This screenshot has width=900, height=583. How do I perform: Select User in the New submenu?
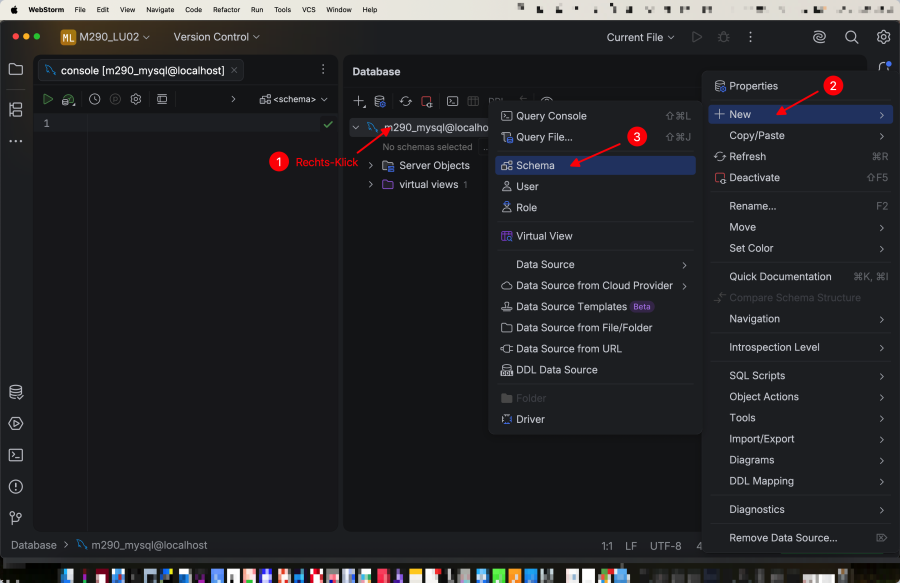coord(595,186)
